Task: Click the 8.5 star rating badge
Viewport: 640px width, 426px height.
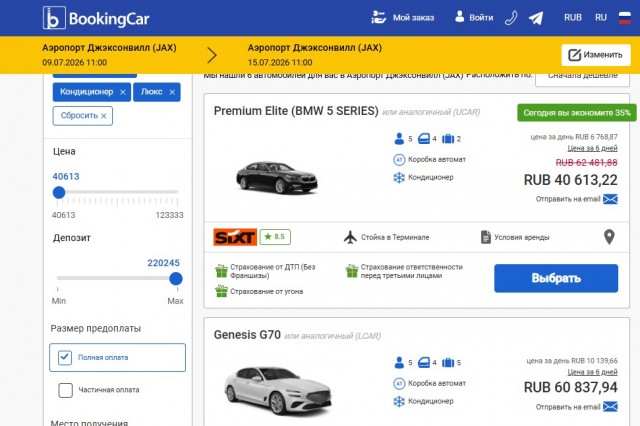Action: tap(275, 237)
